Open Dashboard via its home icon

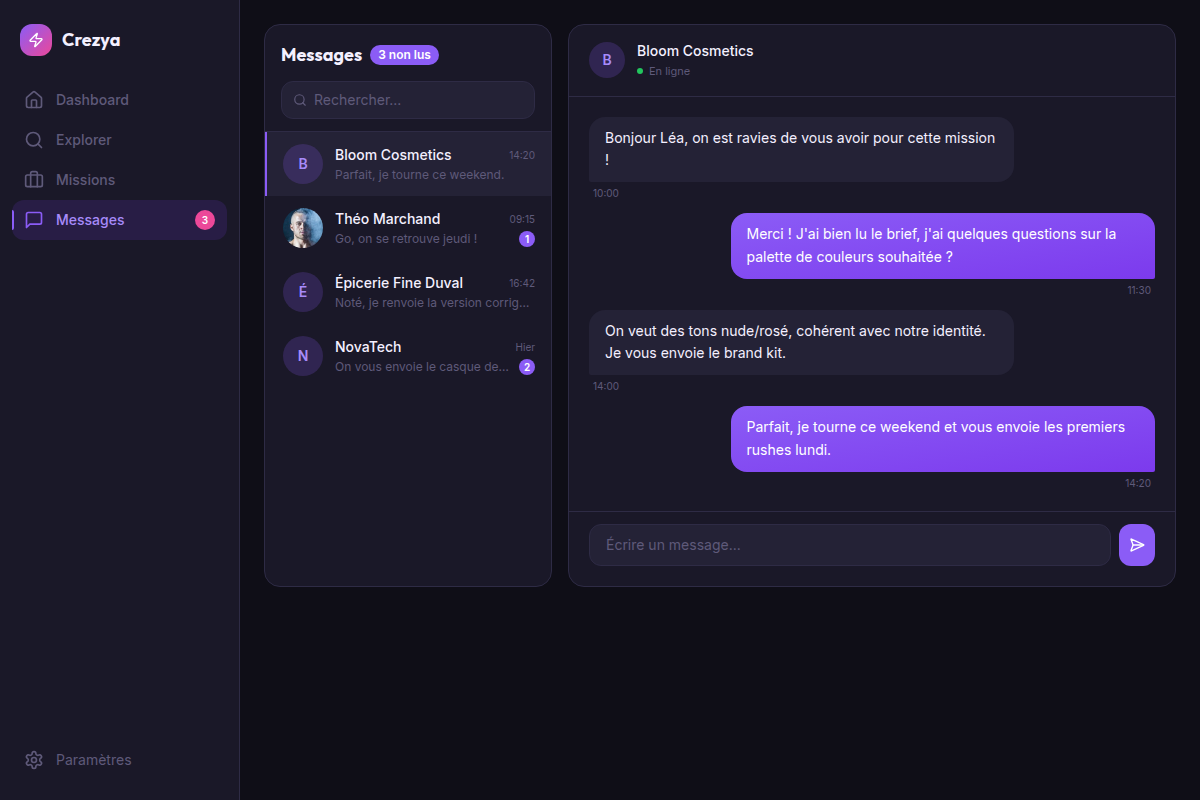pos(34,100)
